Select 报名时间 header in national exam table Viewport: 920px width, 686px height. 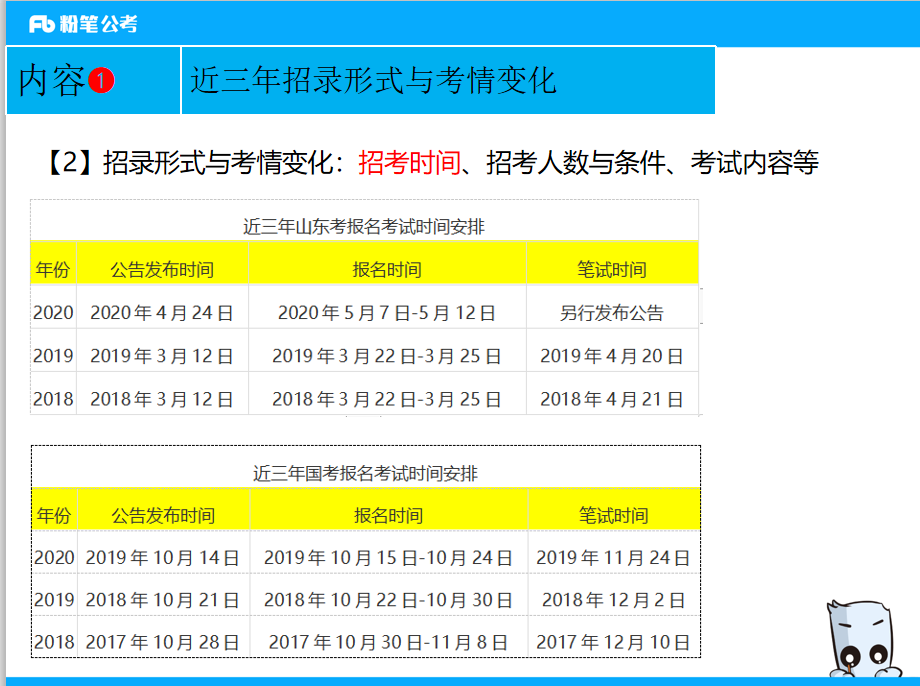pos(388,516)
